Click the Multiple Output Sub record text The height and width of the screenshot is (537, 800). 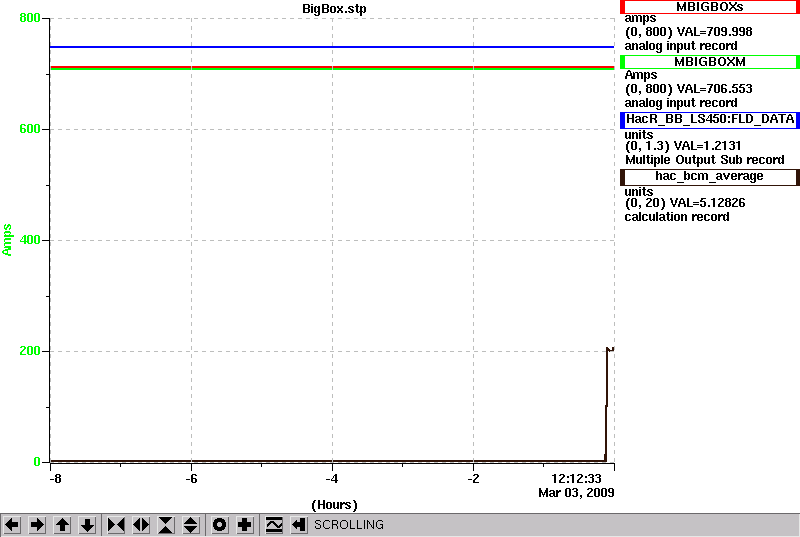705,160
